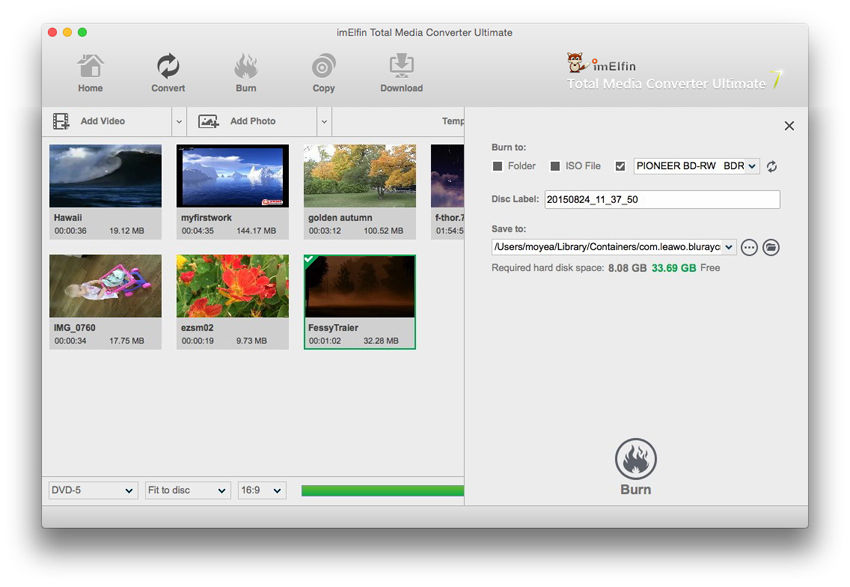
Task: Open the Burn module in toolbar
Action: tap(246, 73)
